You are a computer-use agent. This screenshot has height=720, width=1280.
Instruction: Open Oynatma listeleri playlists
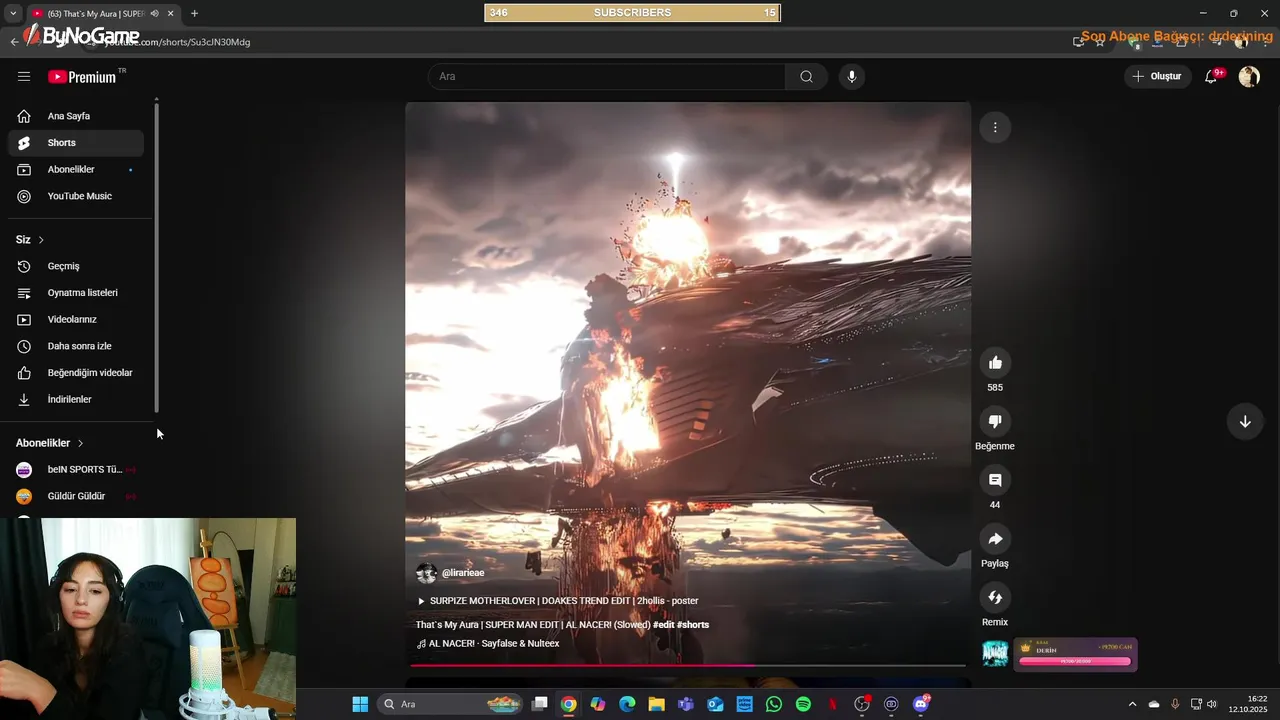76,293
